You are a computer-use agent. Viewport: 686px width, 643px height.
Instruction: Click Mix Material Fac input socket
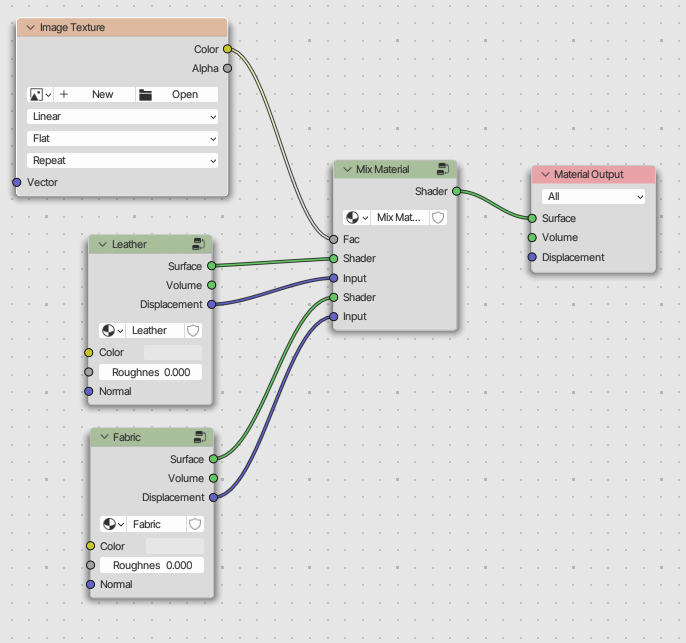(x=334, y=239)
